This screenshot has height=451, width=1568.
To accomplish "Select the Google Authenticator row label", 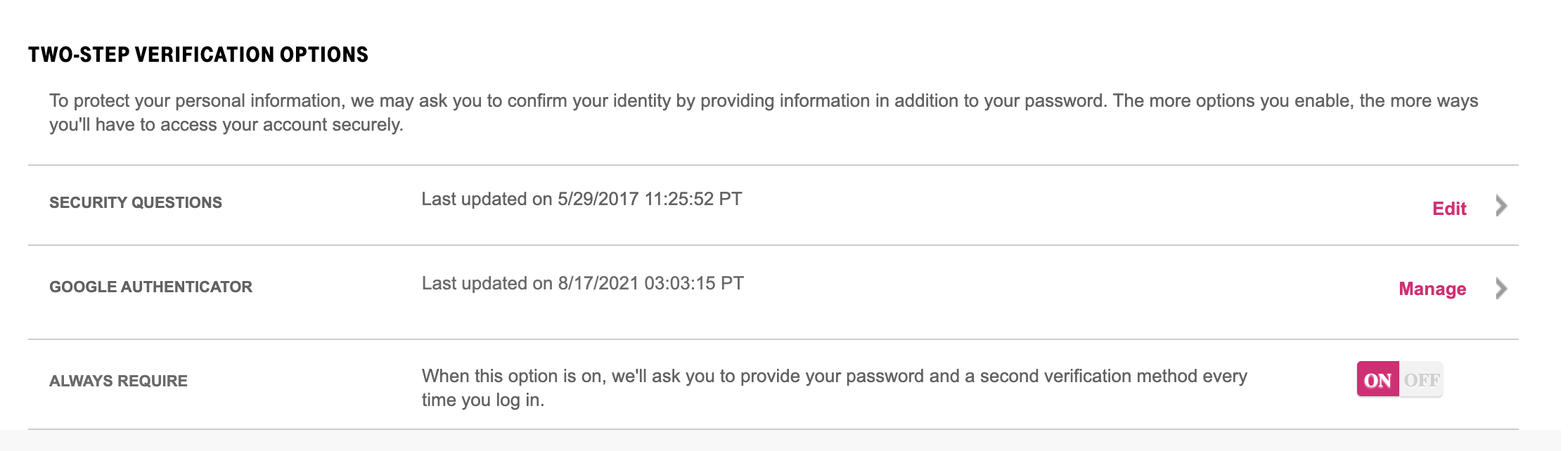I will pos(150,287).
